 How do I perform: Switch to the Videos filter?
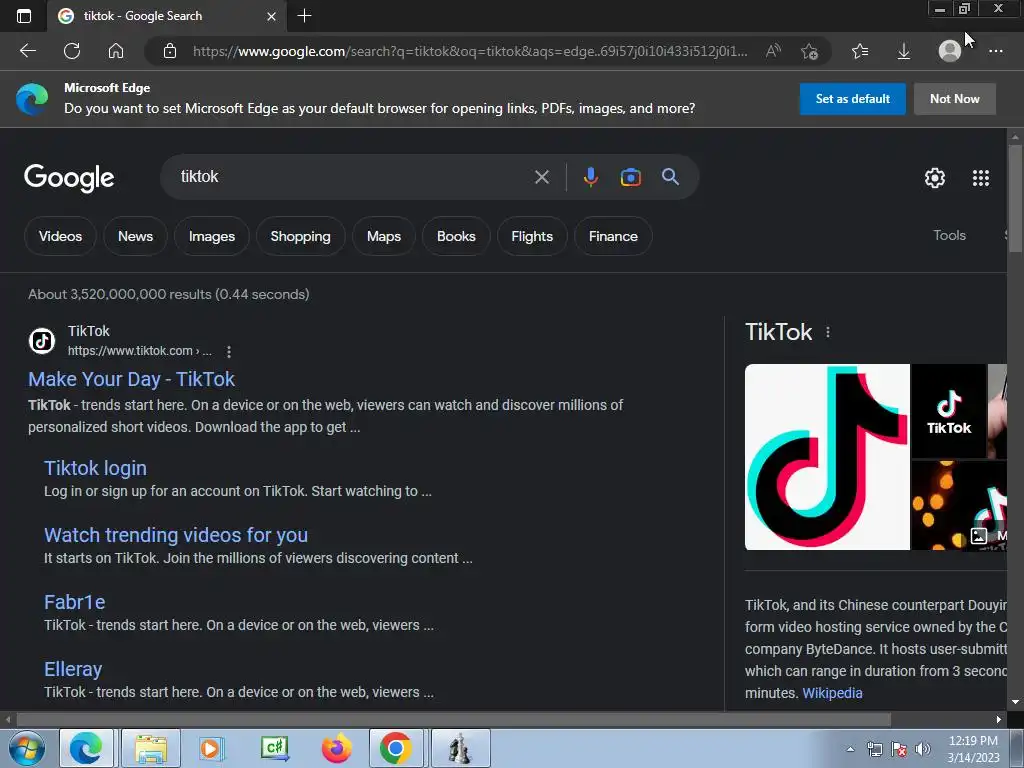pos(60,236)
